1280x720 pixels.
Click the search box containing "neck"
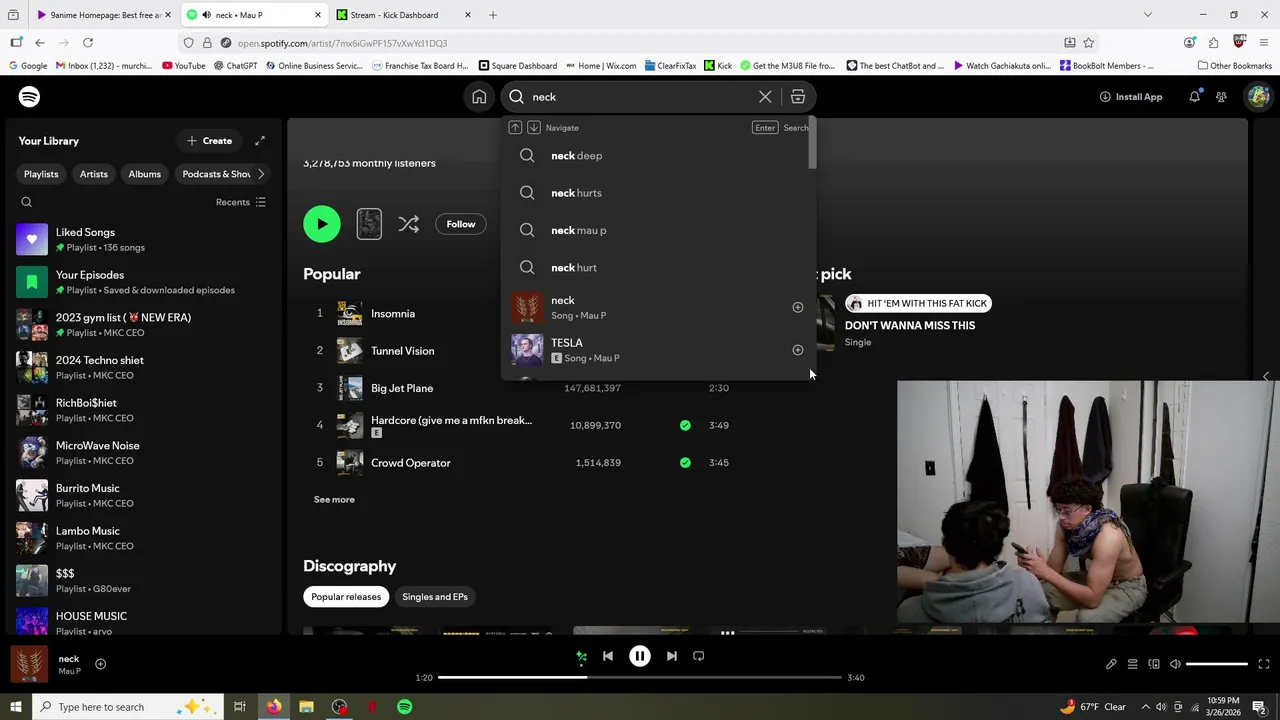coord(640,97)
